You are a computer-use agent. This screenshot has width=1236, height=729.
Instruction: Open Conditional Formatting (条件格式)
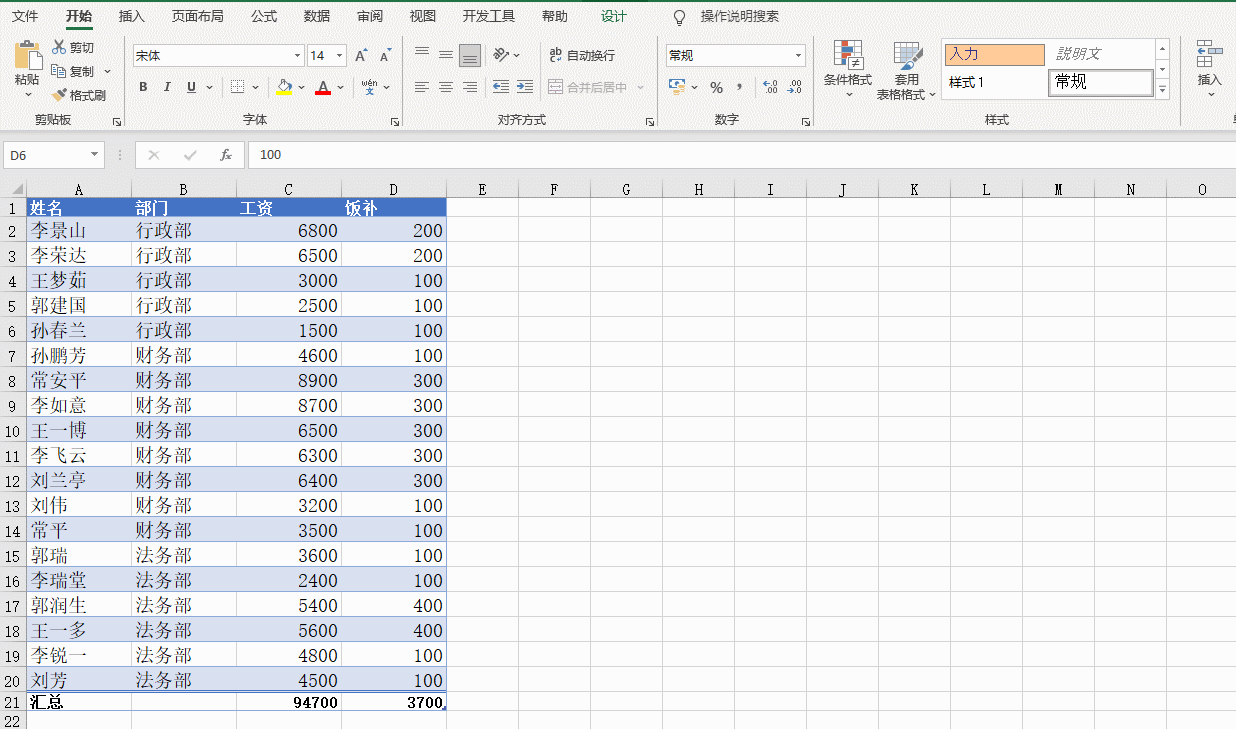tap(848, 70)
